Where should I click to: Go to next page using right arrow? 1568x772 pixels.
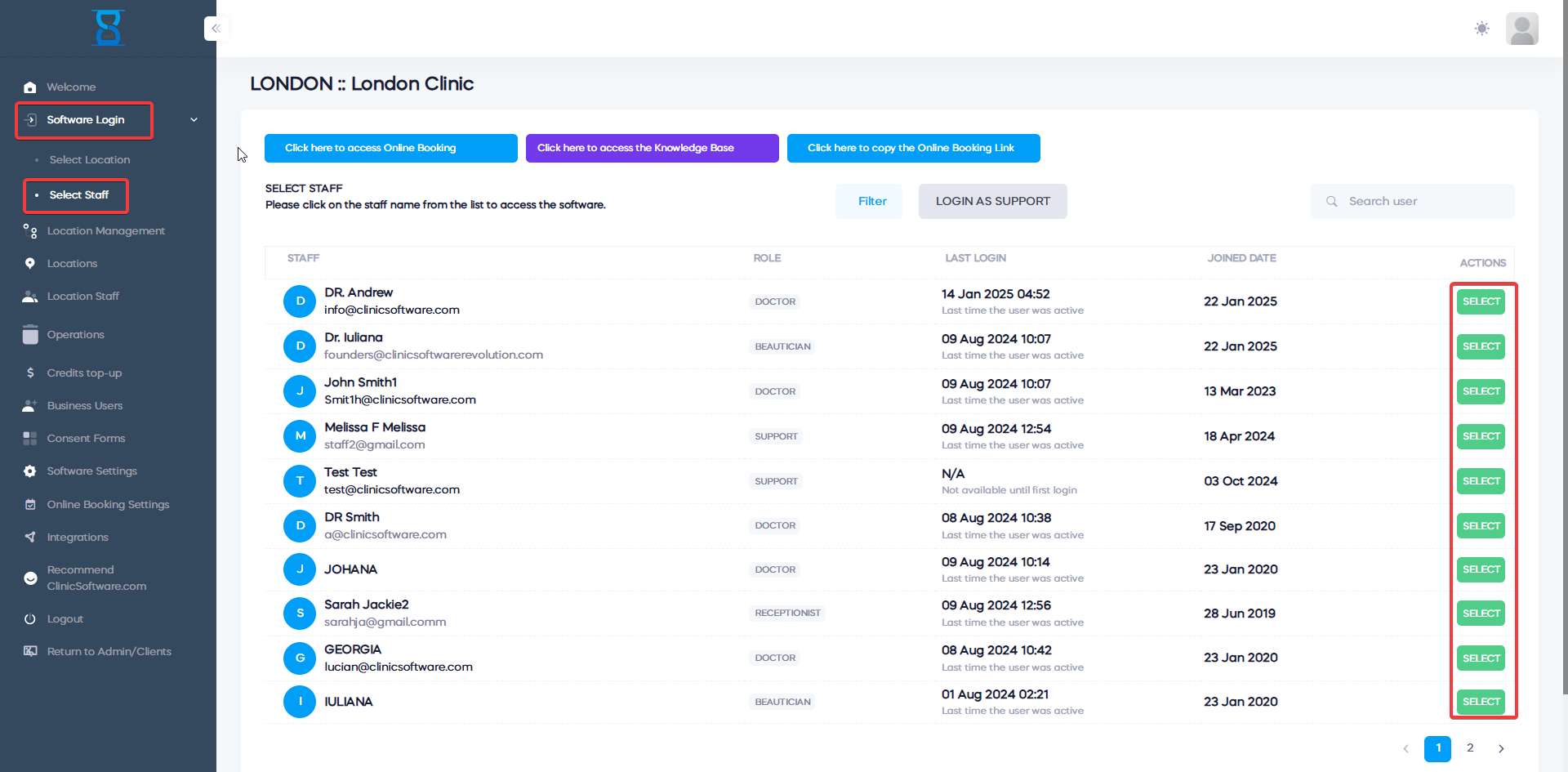coord(1501,748)
